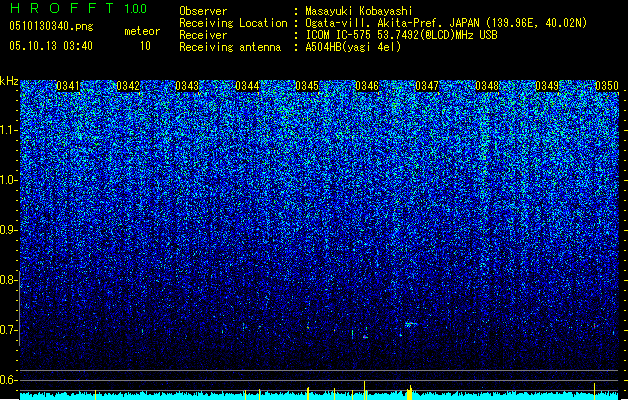Click the observer name Masayuki Kobayashi

[359, 11]
